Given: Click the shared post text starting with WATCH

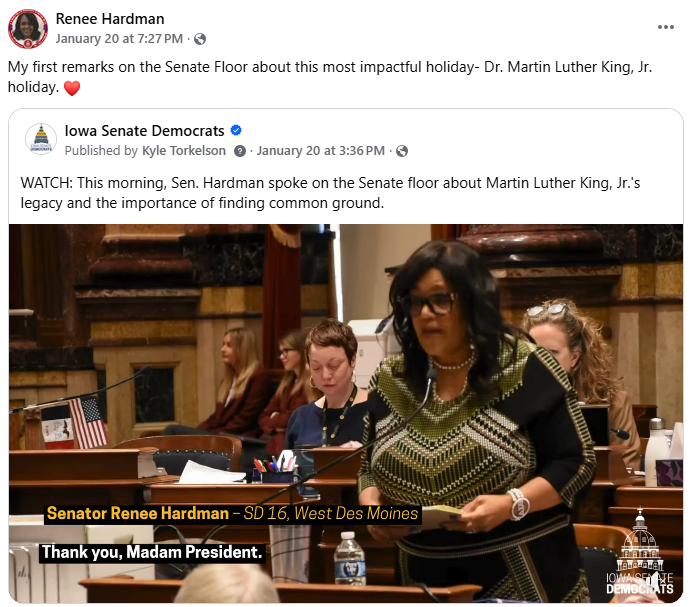Looking at the screenshot, I should [x=330, y=193].
